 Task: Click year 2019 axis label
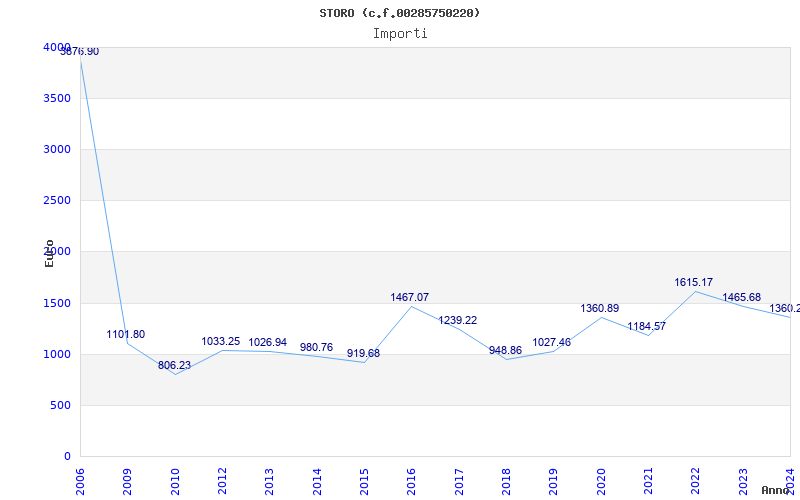pos(554,480)
